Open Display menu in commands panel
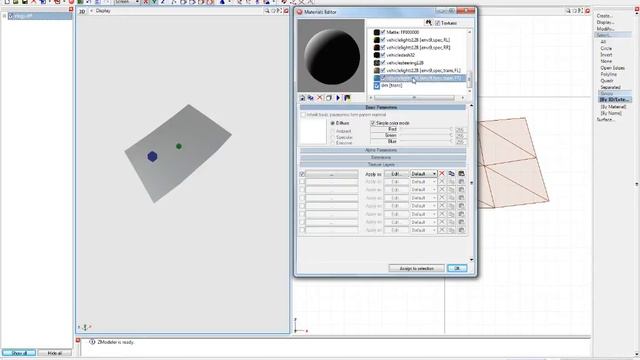Viewport: 640px width, 360px height. point(605,22)
